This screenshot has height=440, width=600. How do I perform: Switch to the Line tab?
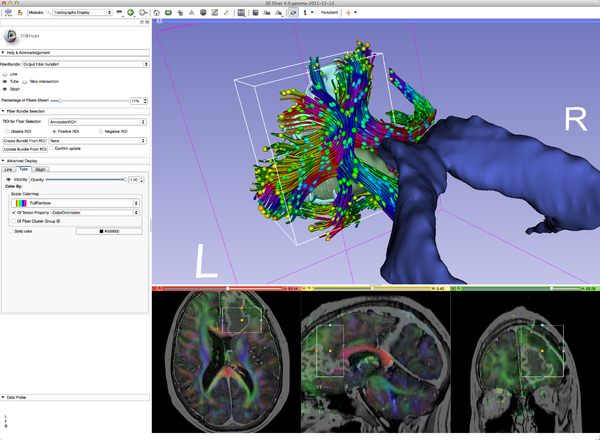coord(9,169)
